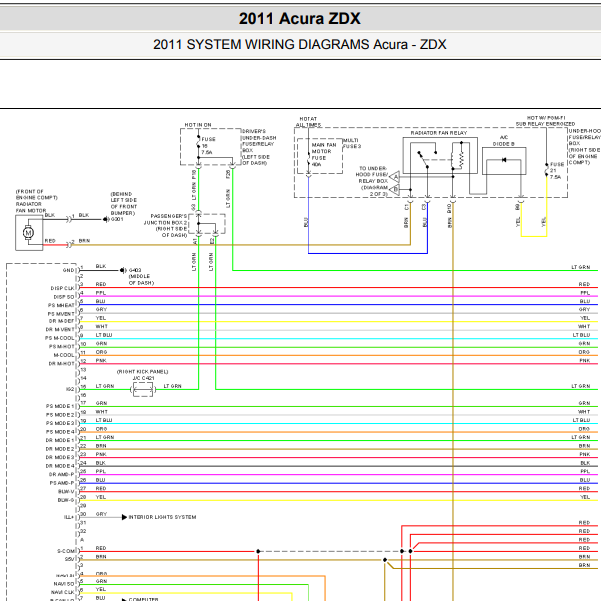The image size is (601, 601).
Task: Click the 'DR M-HOT' pin label
Action: click(x=61, y=364)
